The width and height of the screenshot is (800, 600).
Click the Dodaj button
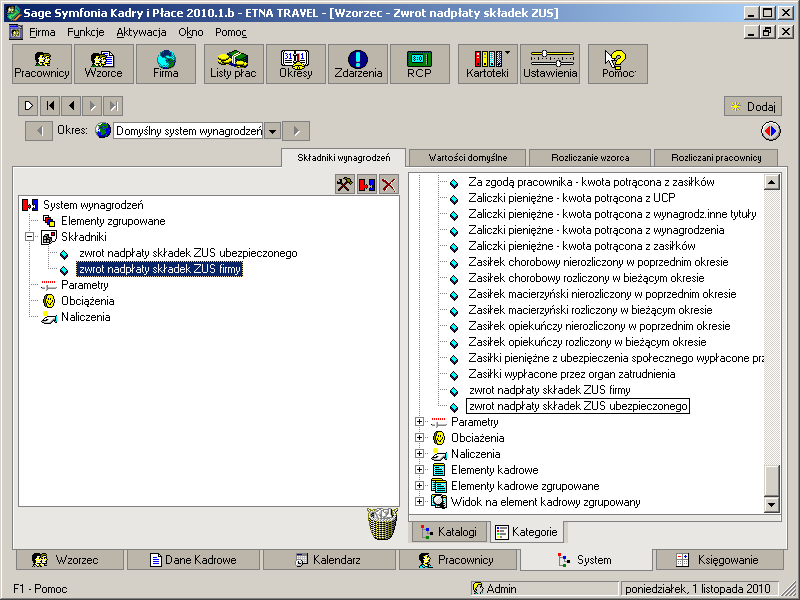(753, 106)
